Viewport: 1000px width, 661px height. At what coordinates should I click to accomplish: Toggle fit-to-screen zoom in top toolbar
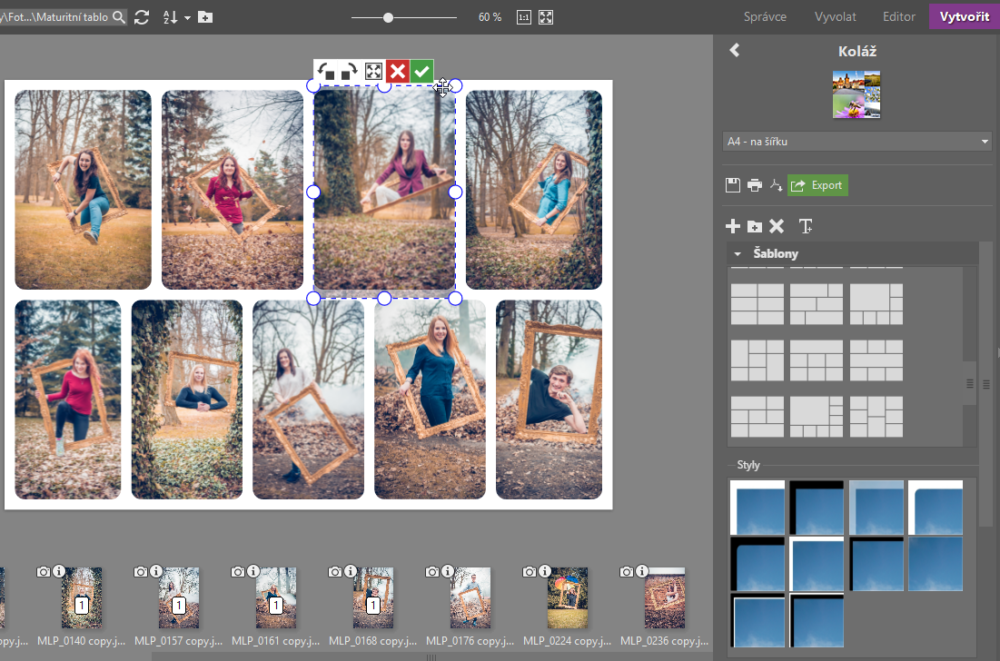coord(546,17)
